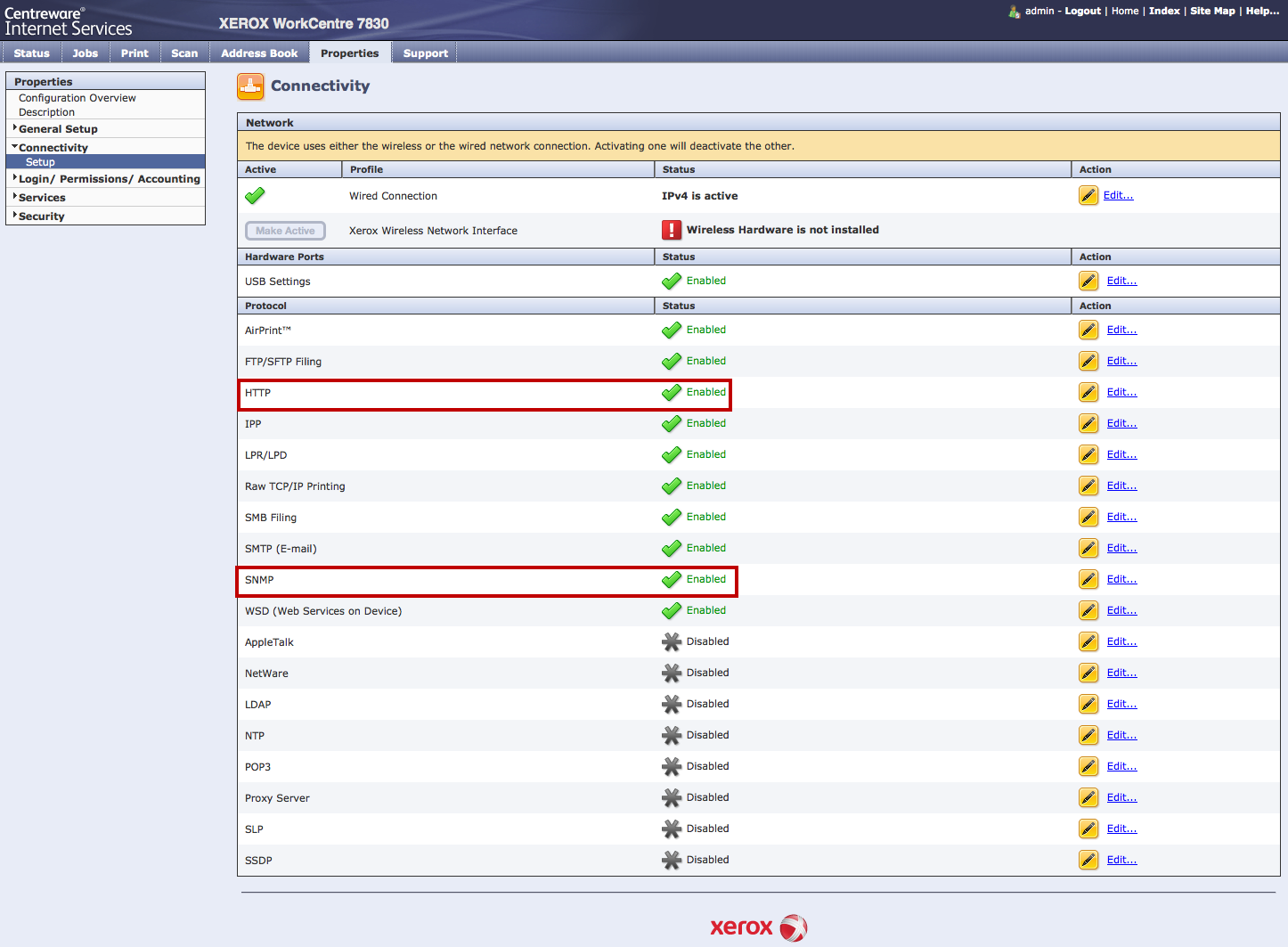Click the pencil edit icon for SMB Filing
Screen dimensions: 1288x947
pos(1088,518)
